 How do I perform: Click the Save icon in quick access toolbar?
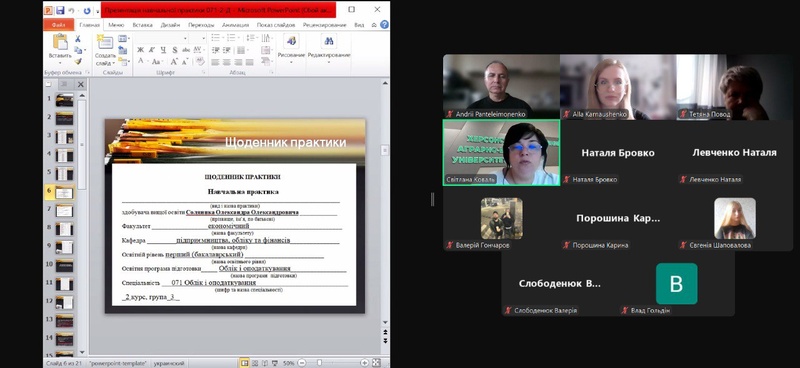[x=60, y=10]
